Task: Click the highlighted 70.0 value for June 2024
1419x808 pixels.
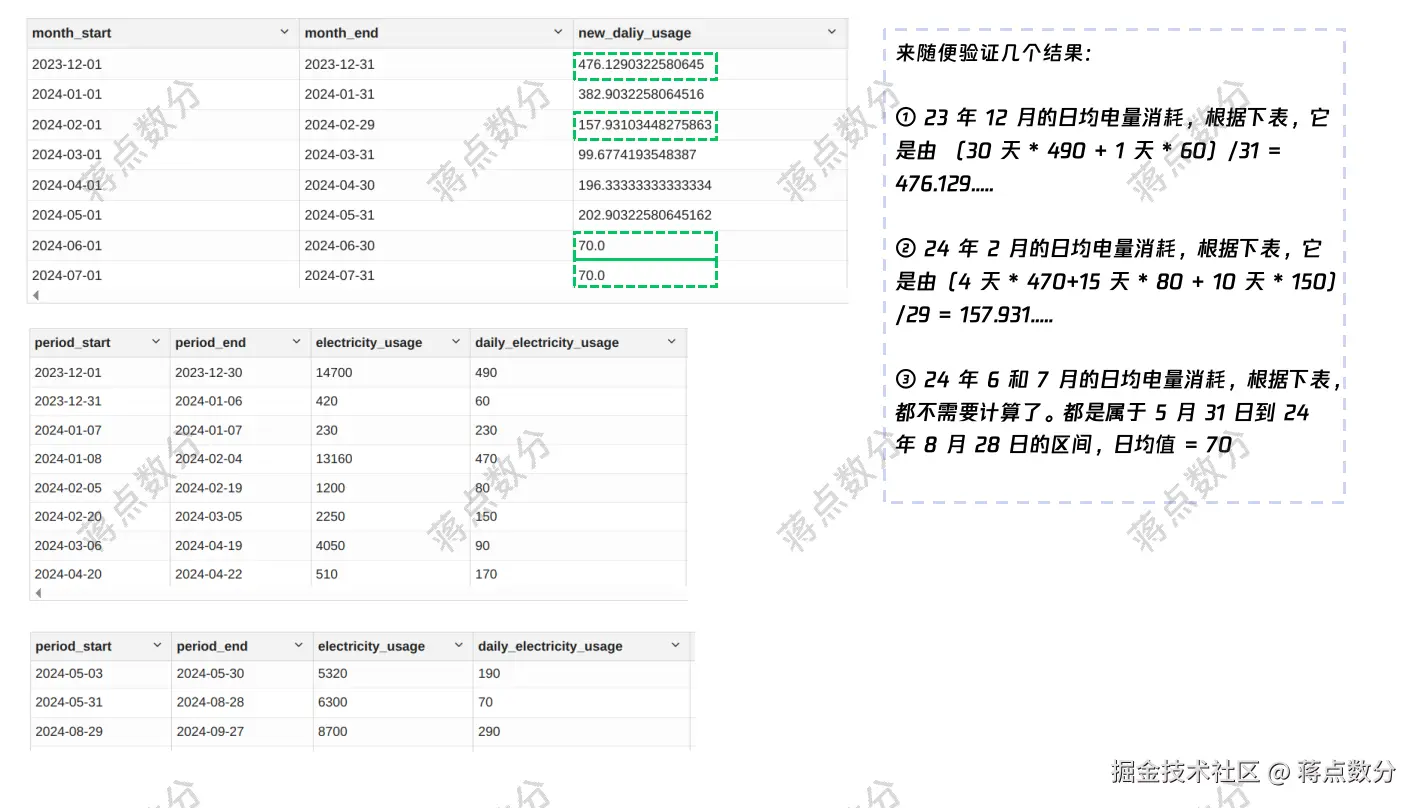Action: (x=645, y=245)
